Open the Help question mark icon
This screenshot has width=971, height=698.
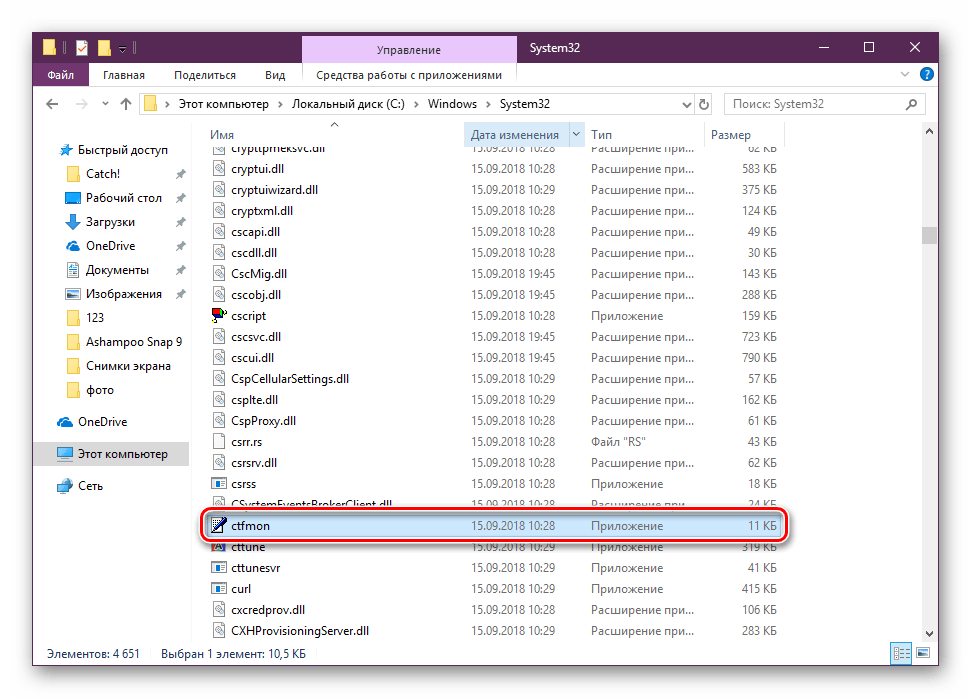coord(927,75)
